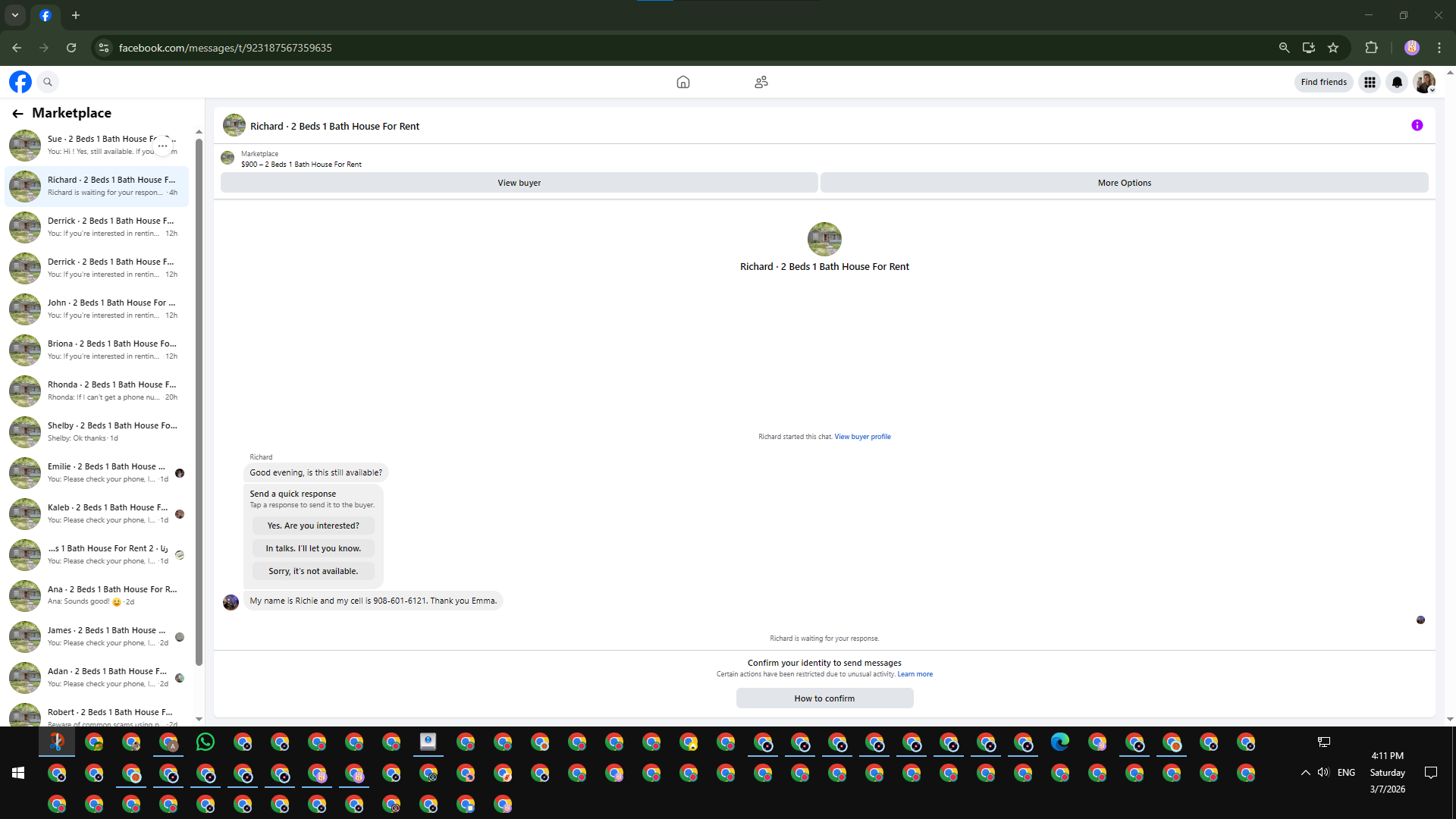Open the Chrome three-dot menu

tap(1439, 48)
